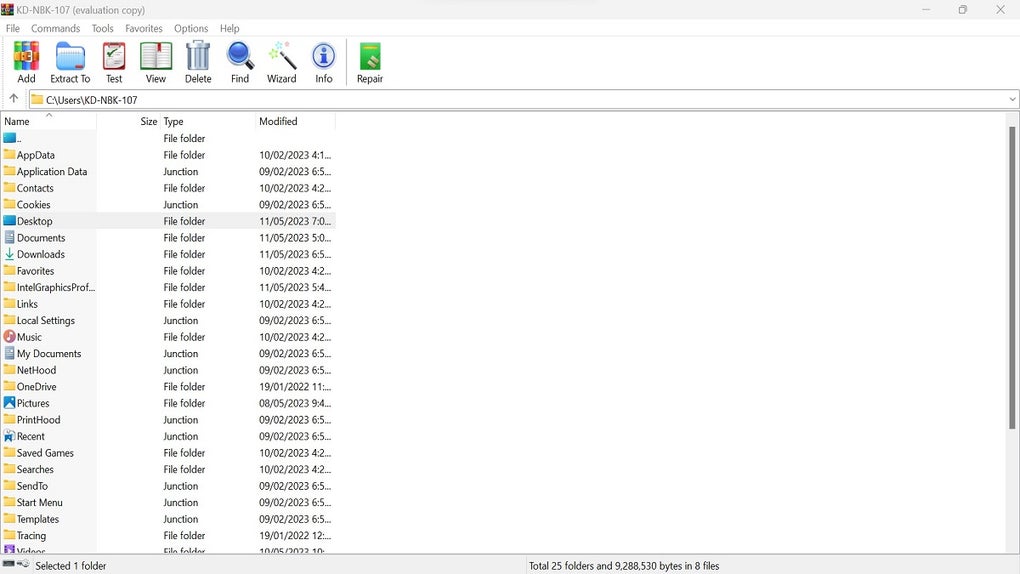Open the Commands menu
The image size is (1020, 574).
click(x=55, y=29)
